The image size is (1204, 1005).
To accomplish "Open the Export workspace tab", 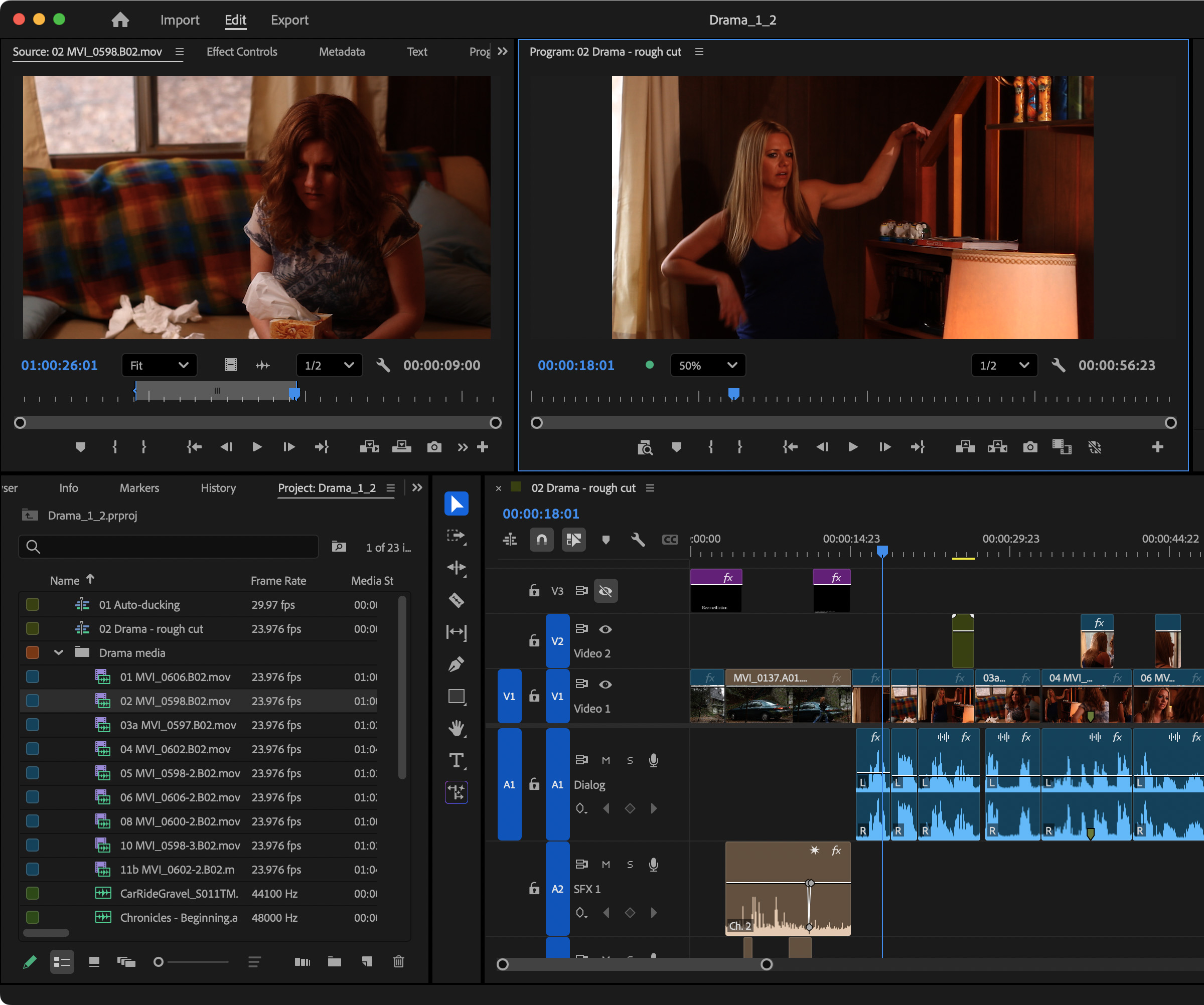I will pyautogui.click(x=289, y=20).
